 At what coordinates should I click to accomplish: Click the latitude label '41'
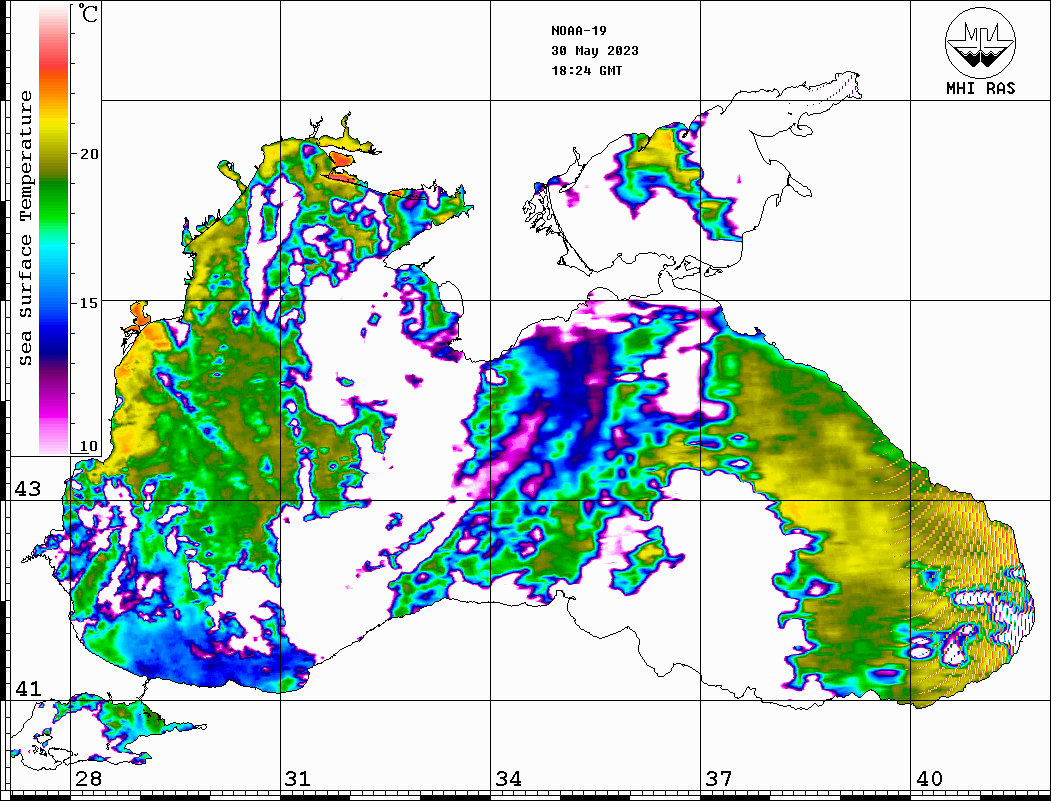pos(28,688)
